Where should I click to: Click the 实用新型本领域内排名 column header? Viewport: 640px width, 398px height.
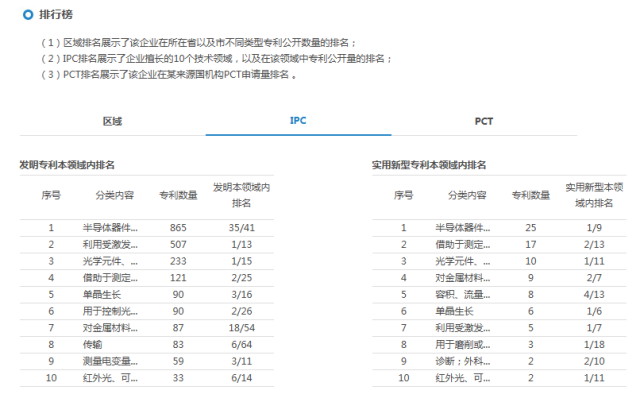(x=594, y=195)
